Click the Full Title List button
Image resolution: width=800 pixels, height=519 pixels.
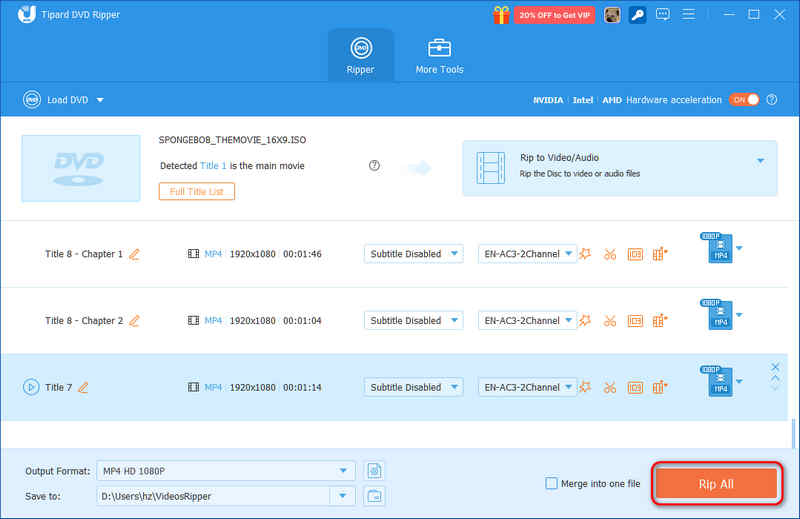(x=196, y=192)
